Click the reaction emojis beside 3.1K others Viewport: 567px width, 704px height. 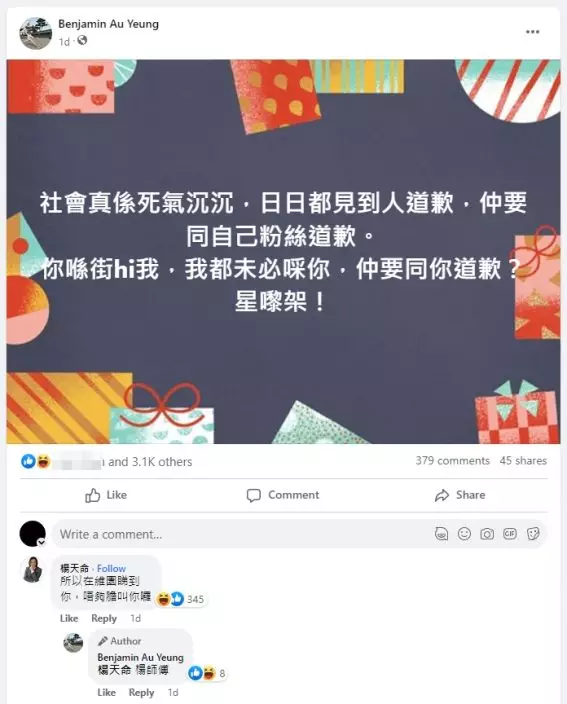coord(35,461)
